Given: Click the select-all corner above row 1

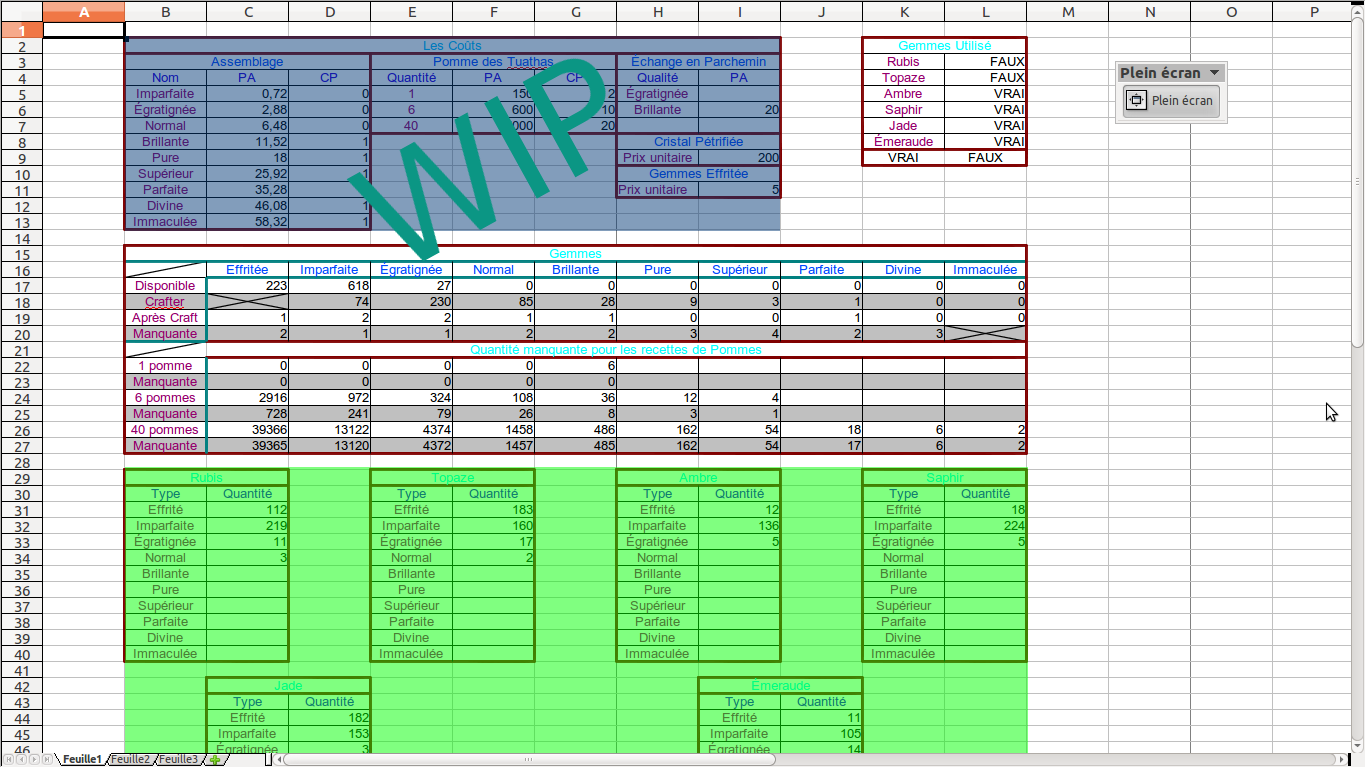Looking at the screenshot, I should [21, 12].
